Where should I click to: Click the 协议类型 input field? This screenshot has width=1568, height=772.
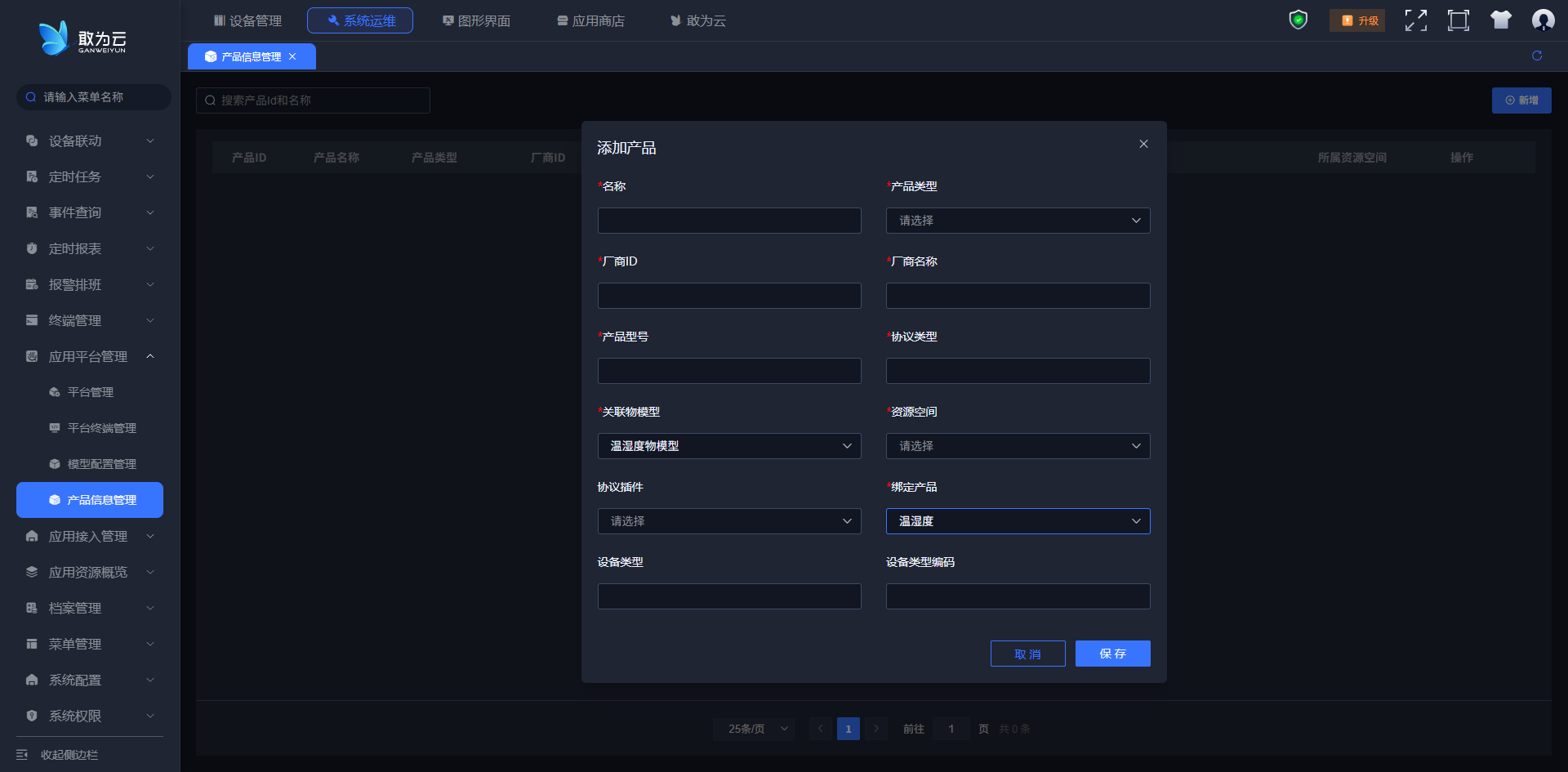pos(1018,371)
